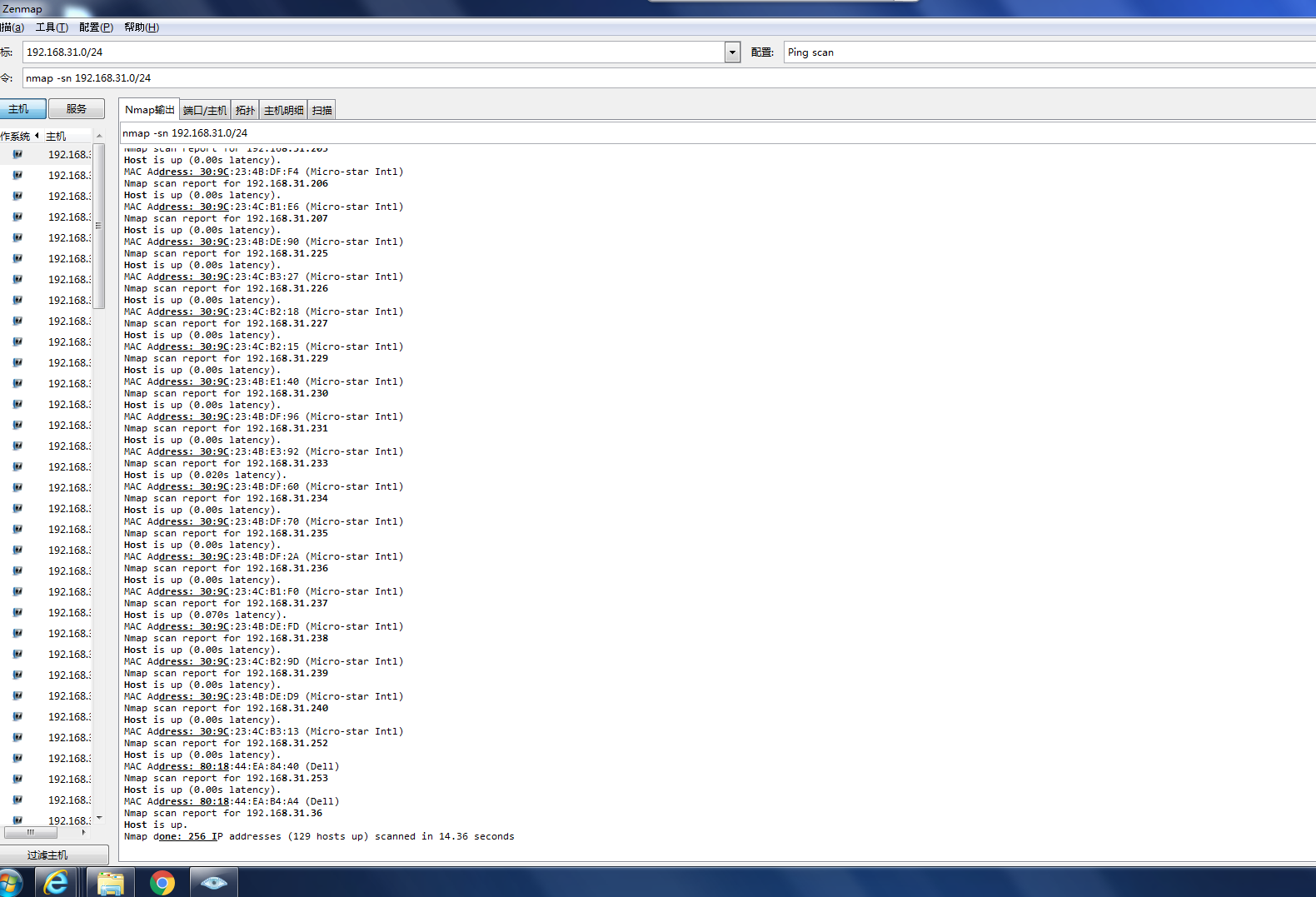Switch to the 拓扑 topology tab
This screenshot has height=897, width=1316.
[246, 110]
